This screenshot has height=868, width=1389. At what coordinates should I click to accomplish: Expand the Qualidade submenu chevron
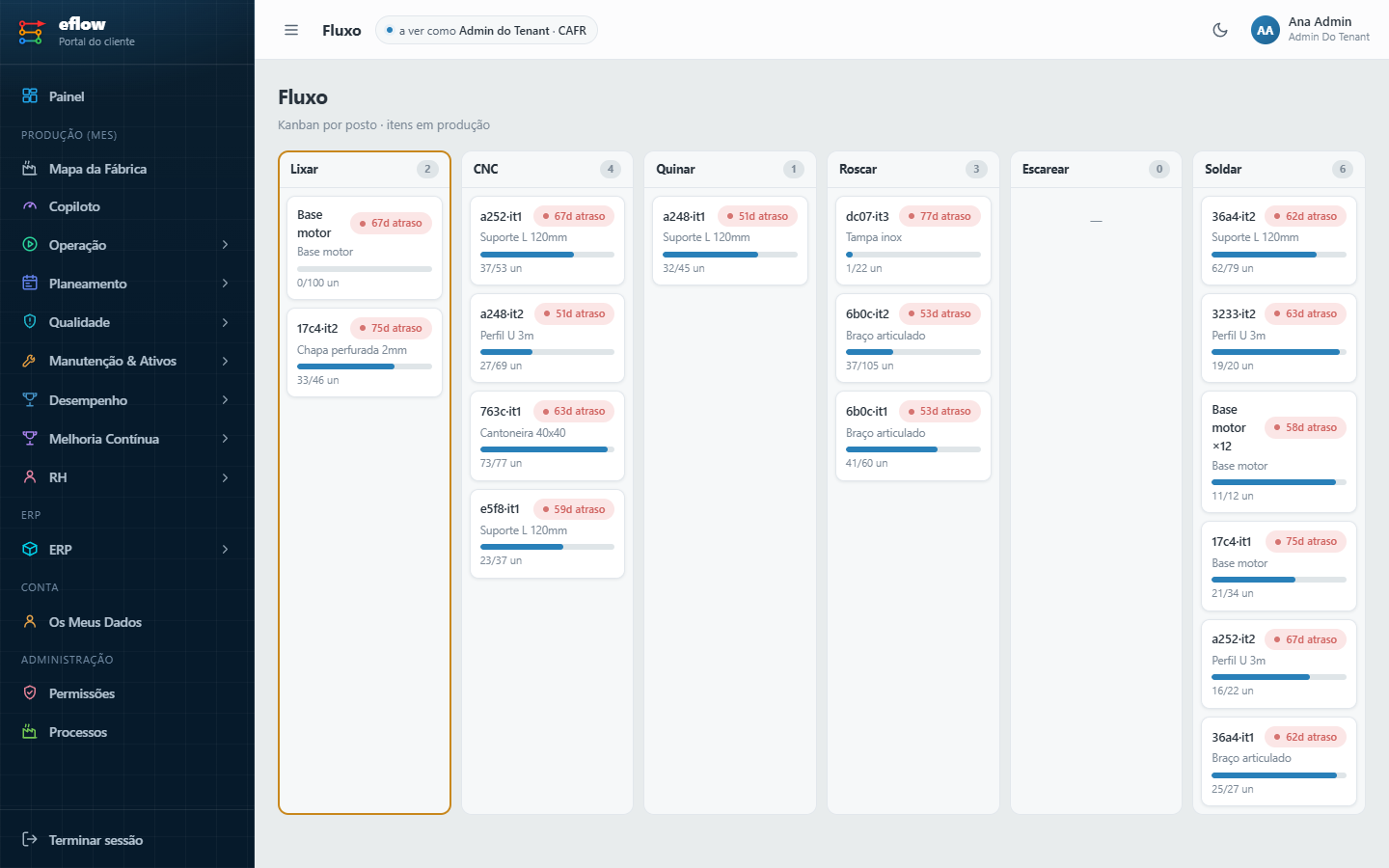[225, 322]
